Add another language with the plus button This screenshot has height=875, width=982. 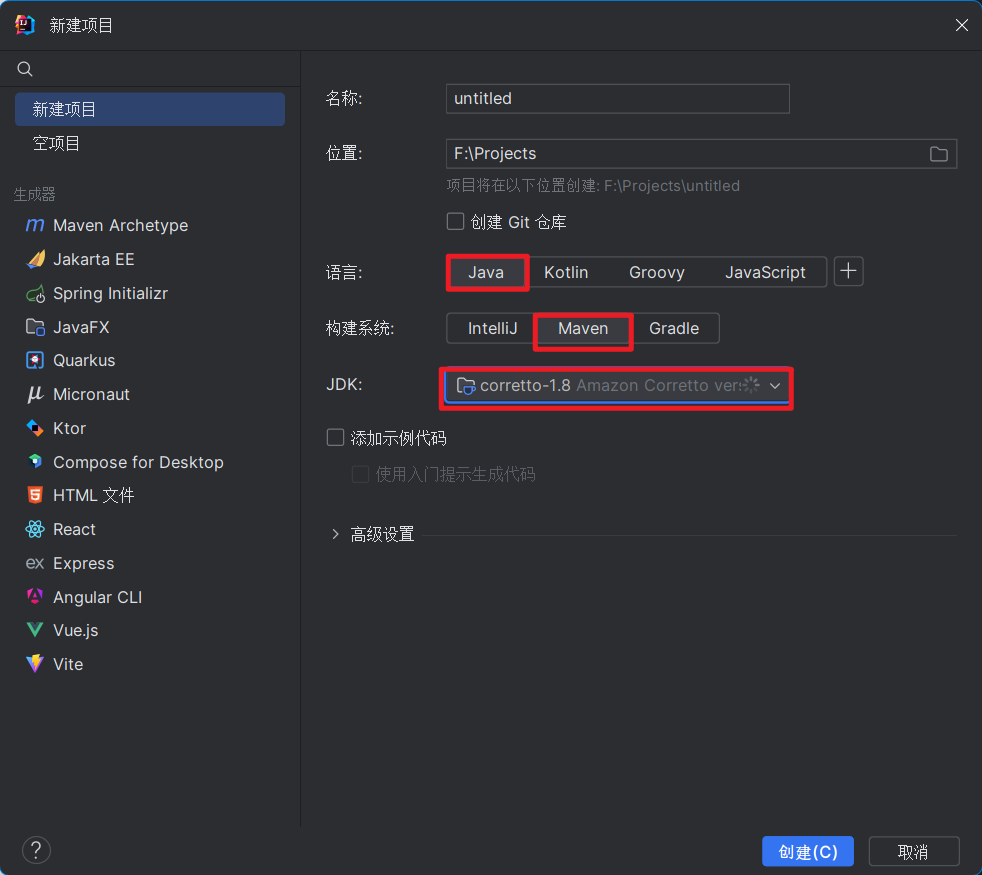point(849,271)
